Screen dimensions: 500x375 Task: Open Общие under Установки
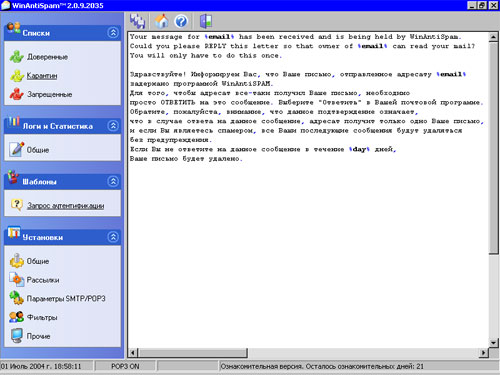click(x=38, y=261)
